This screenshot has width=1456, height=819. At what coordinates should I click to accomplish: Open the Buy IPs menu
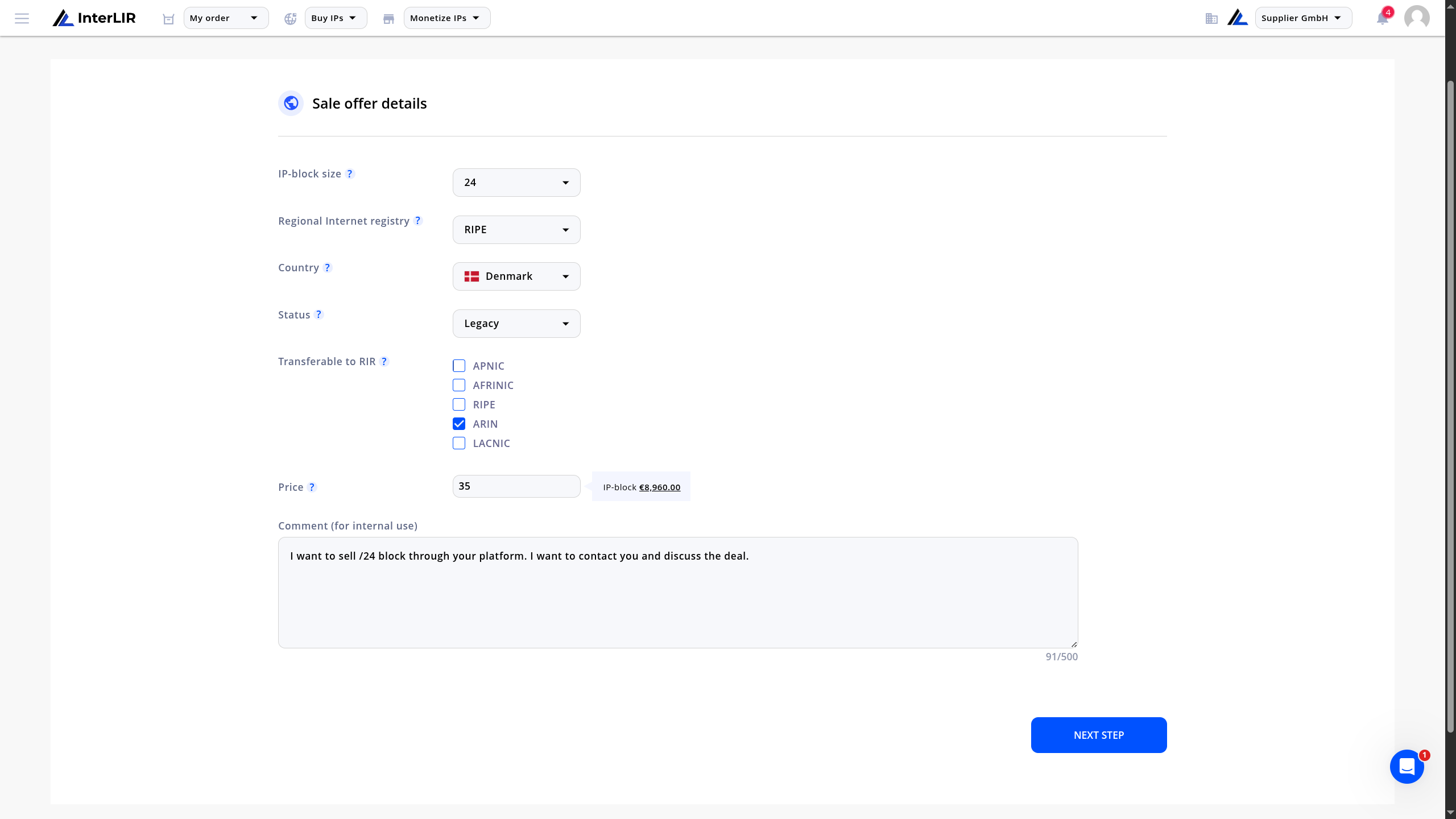click(x=336, y=18)
